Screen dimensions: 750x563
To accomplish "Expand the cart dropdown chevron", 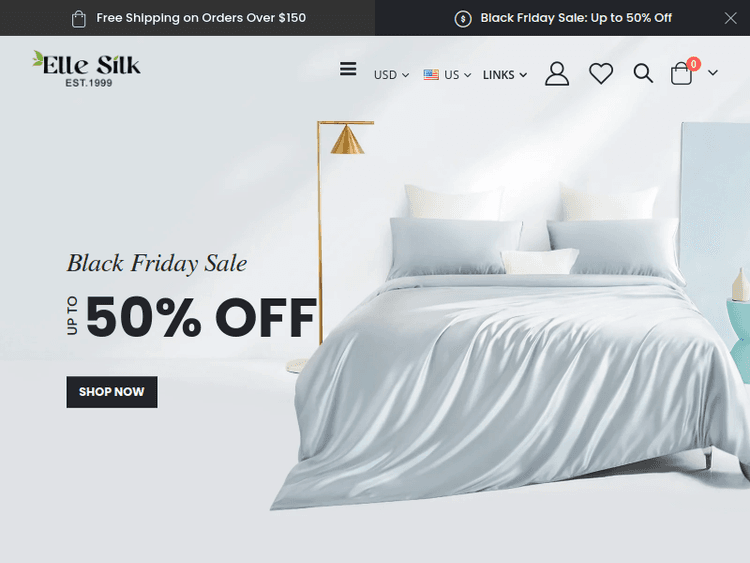I will (x=713, y=73).
